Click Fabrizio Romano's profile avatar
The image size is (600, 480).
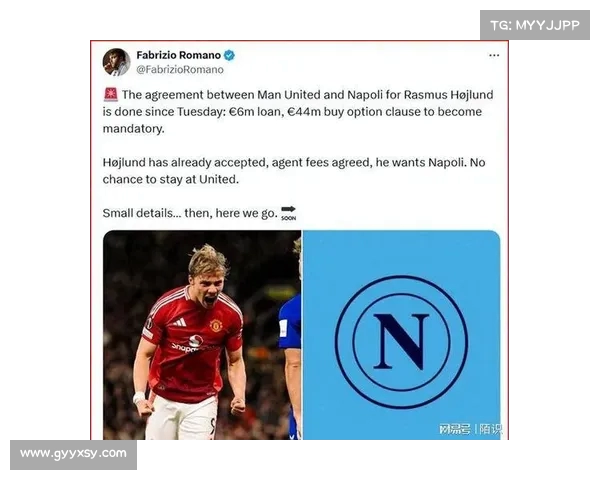pos(116,62)
